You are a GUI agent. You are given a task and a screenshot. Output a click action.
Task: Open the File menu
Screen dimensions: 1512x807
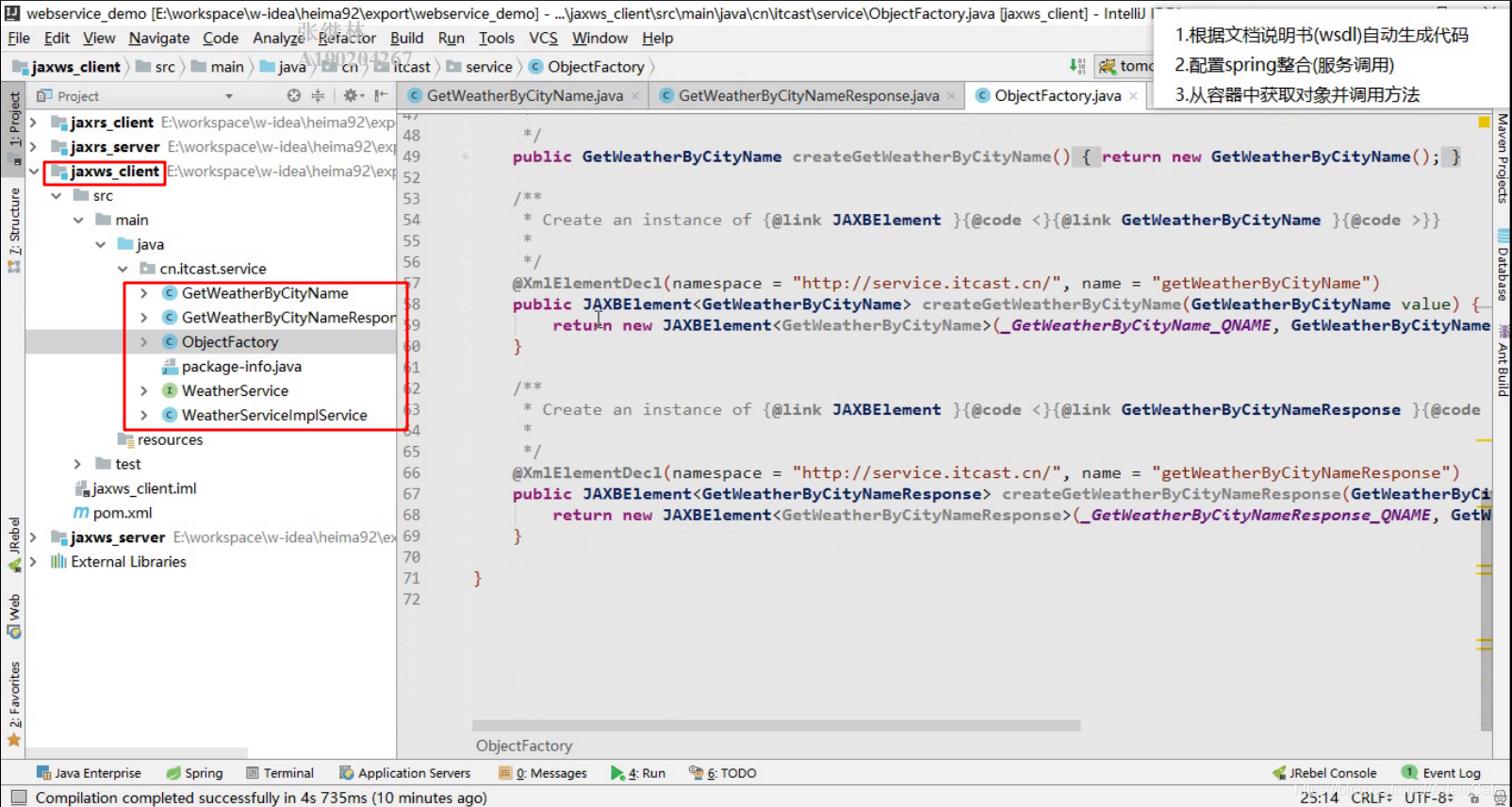19,38
